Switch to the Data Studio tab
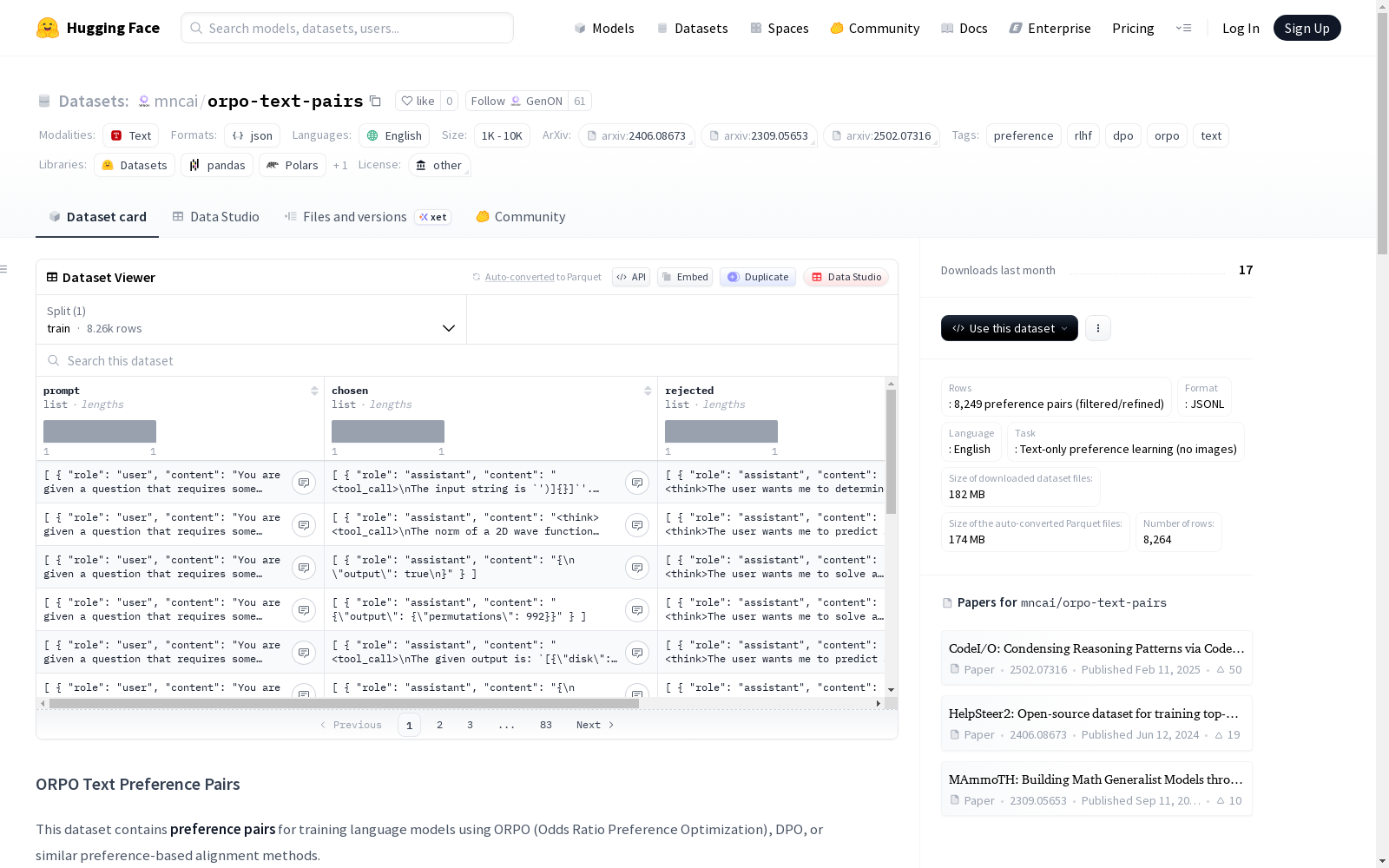Viewport: 1389px width, 868px height. coord(216,217)
